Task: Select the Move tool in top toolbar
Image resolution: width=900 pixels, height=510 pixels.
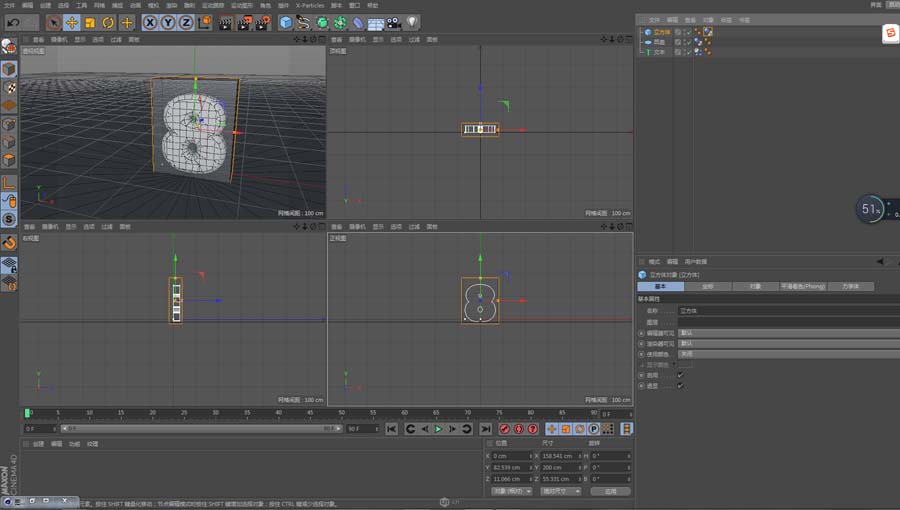Action: point(72,22)
